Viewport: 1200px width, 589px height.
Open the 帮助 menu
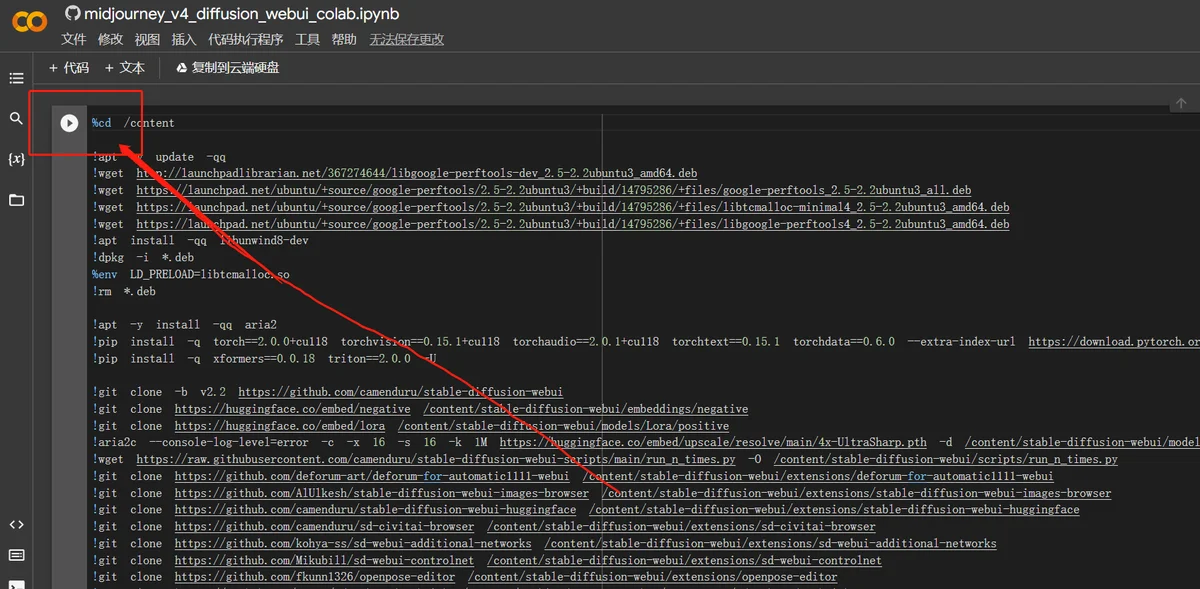tap(344, 39)
